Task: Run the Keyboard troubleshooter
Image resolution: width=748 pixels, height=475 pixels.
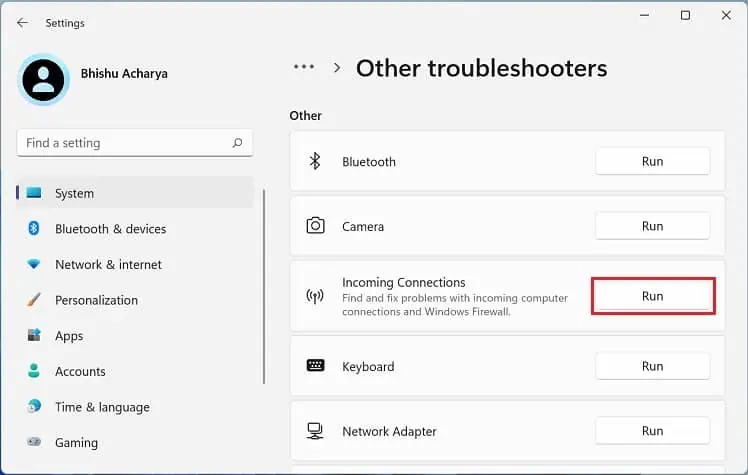Action: click(x=652, y=366)
